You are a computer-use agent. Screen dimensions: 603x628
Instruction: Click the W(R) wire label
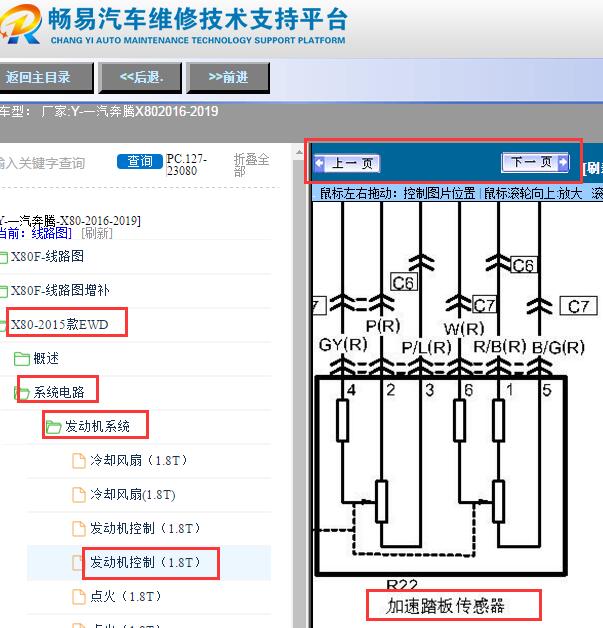tap(464, 329)
